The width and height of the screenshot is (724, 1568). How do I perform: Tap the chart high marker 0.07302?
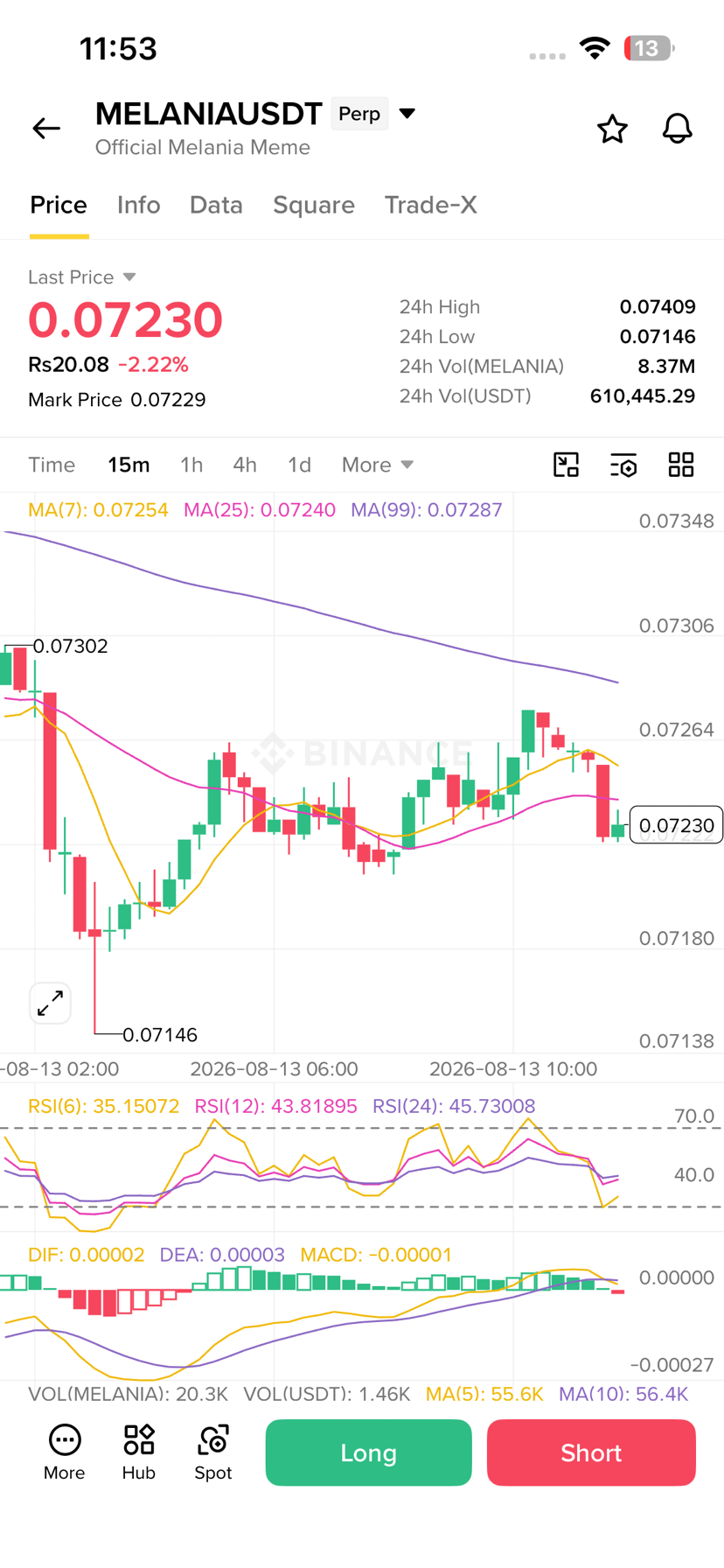point(71,647)
